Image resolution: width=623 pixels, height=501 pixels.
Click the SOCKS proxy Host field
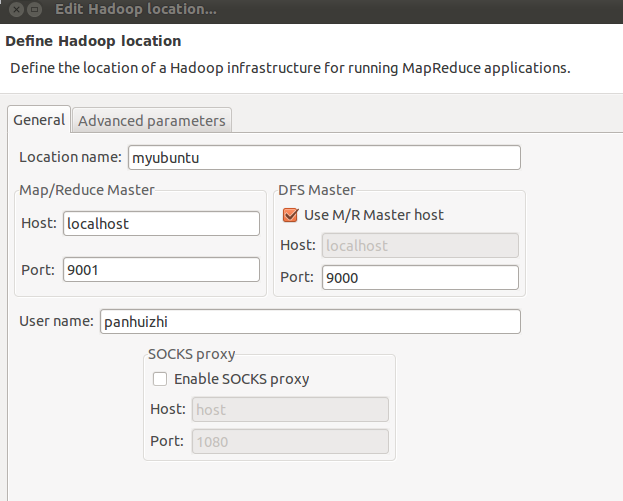290,410
